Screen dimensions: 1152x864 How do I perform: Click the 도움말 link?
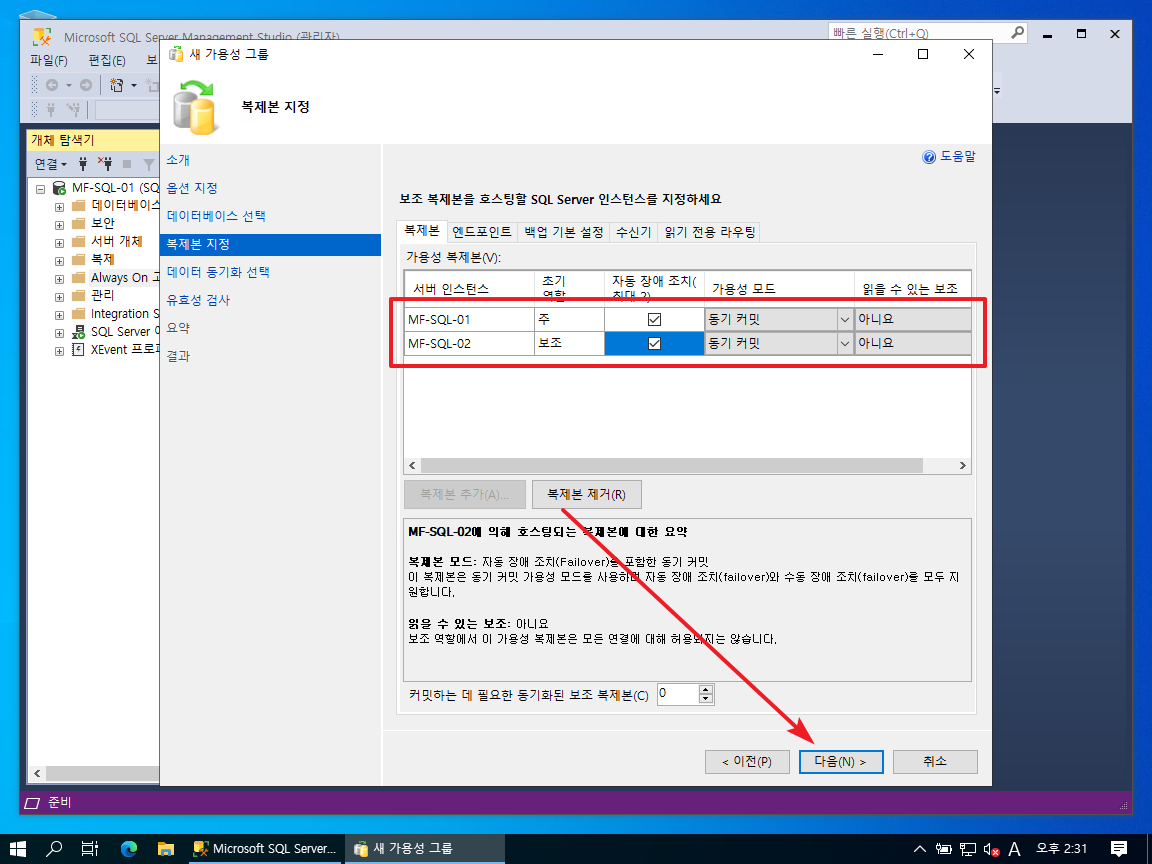coord(958,156)
